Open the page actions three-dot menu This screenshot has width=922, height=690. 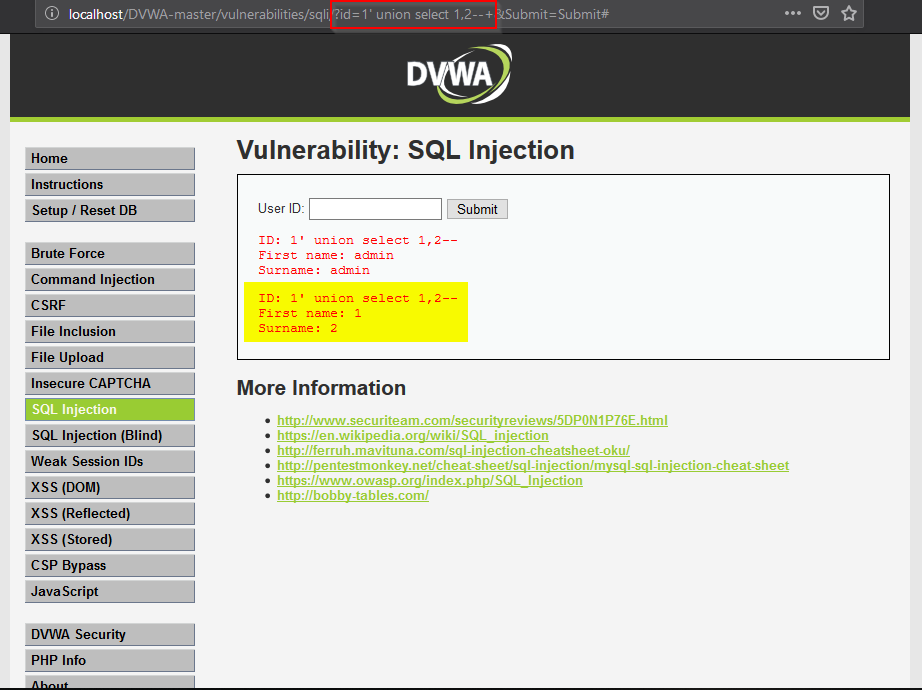tap(793, 13)
